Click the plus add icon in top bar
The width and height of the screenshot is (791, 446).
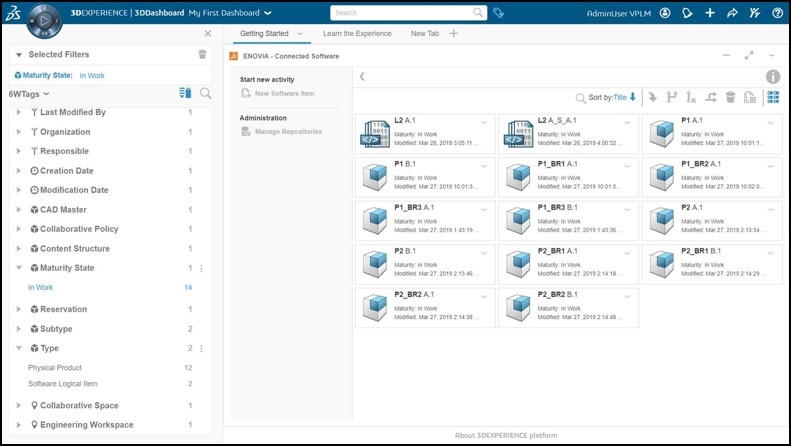[710, 13]
